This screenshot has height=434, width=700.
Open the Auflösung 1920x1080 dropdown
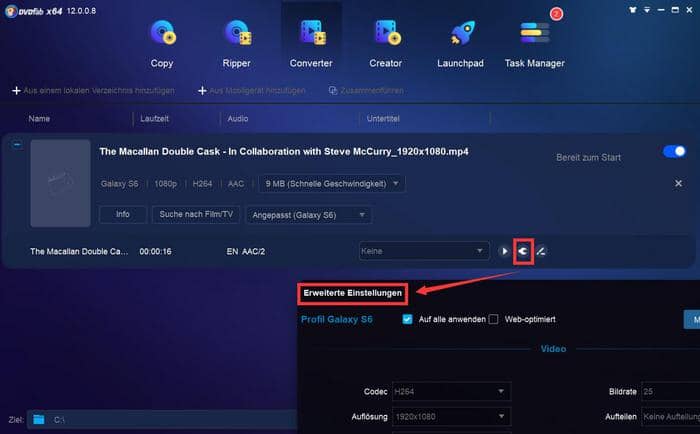click(451, 417)
